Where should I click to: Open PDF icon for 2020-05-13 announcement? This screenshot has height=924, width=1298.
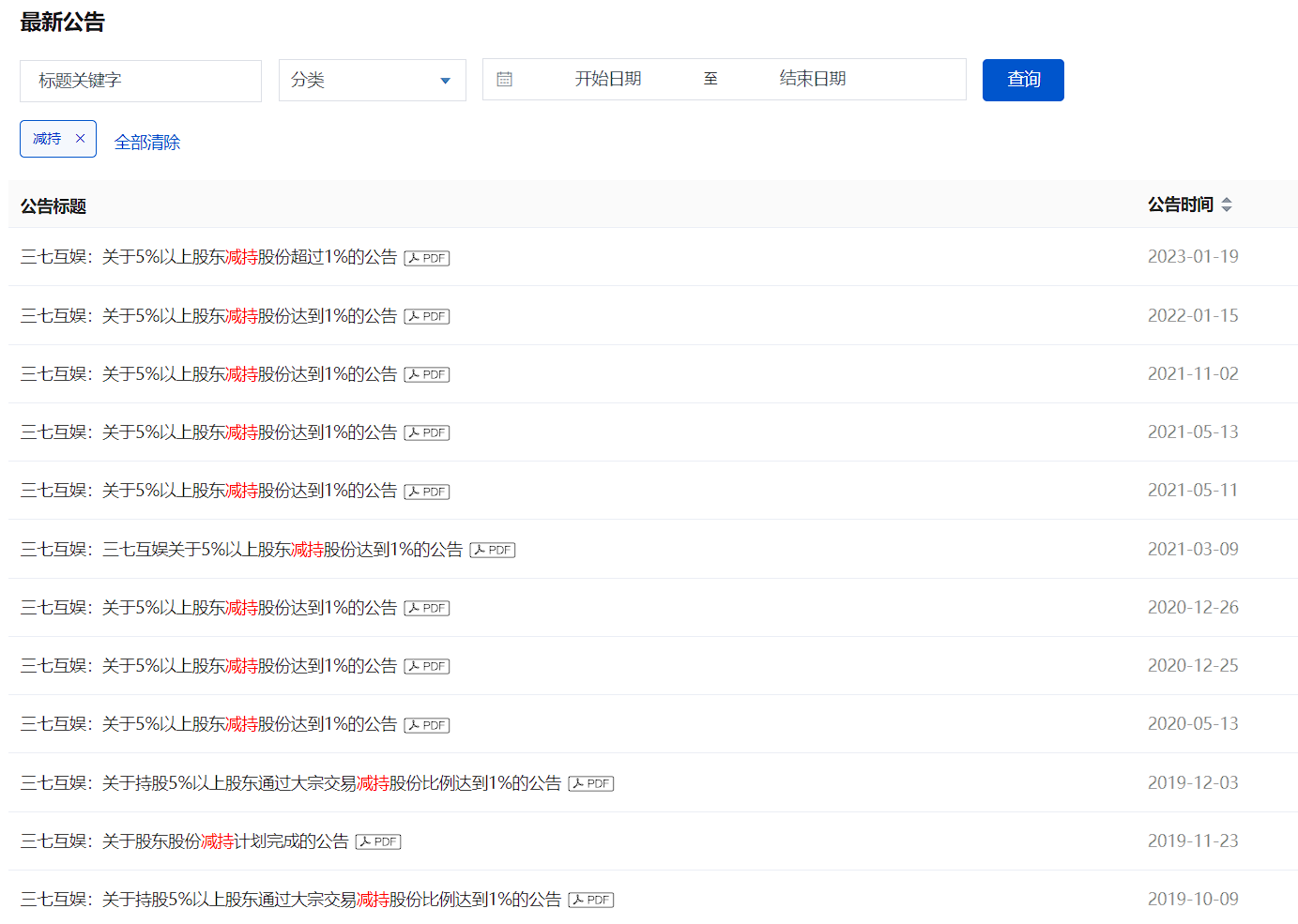coord(427,725)
